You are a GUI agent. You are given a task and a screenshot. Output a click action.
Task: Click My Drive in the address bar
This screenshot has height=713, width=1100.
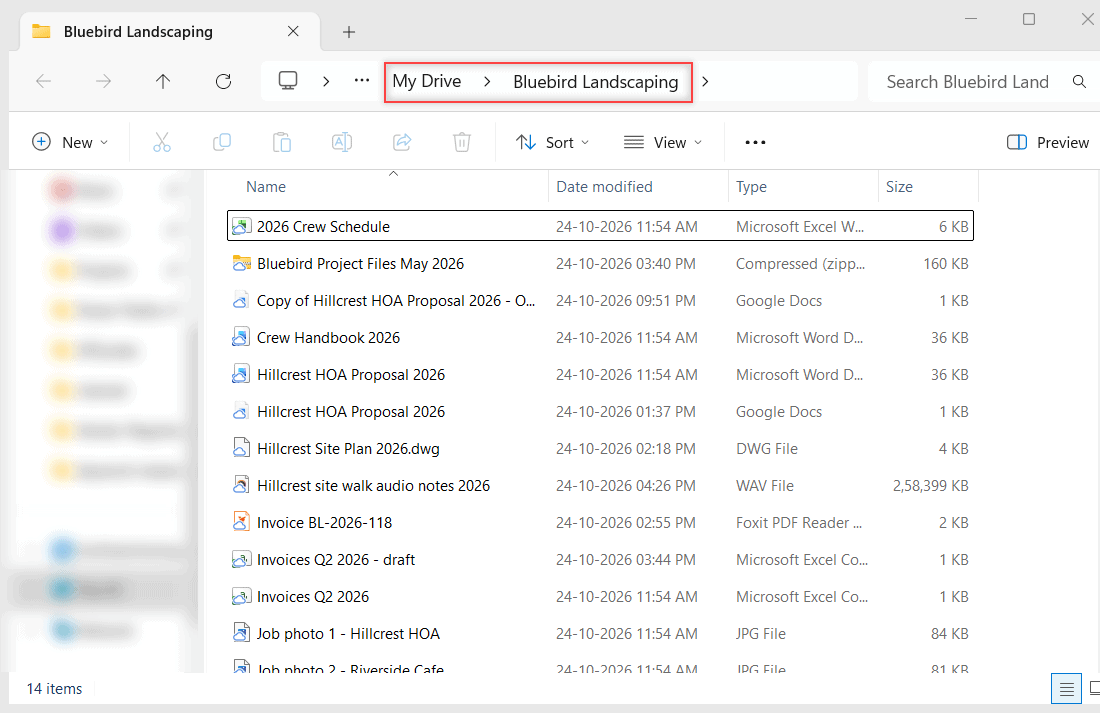click(427, 81)
